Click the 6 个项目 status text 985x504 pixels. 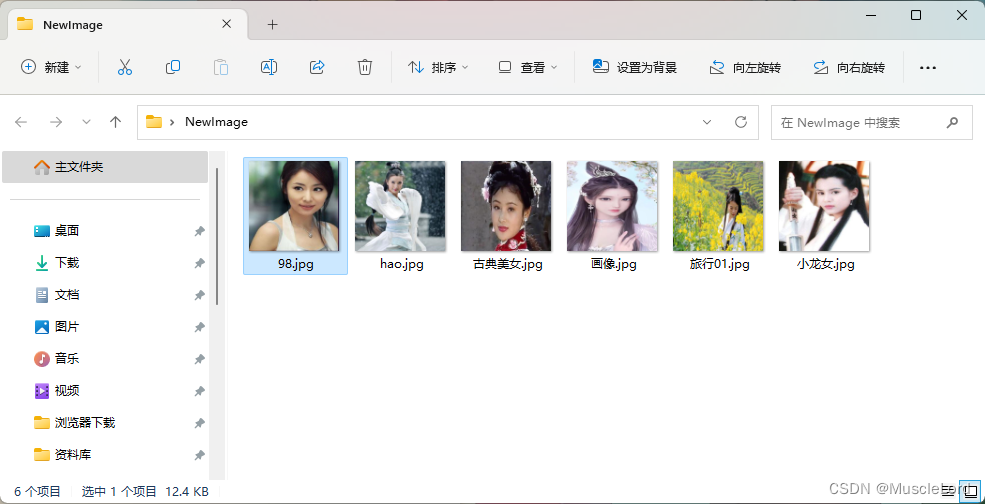point(38,491)
